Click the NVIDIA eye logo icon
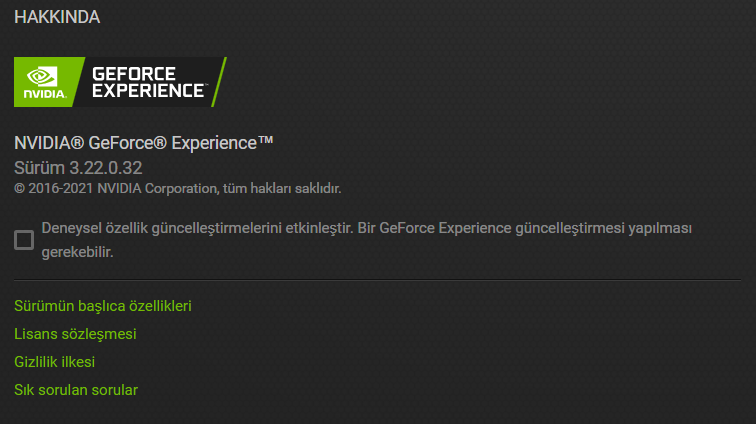Screen dimensions: 756x424 click(42, 76)
